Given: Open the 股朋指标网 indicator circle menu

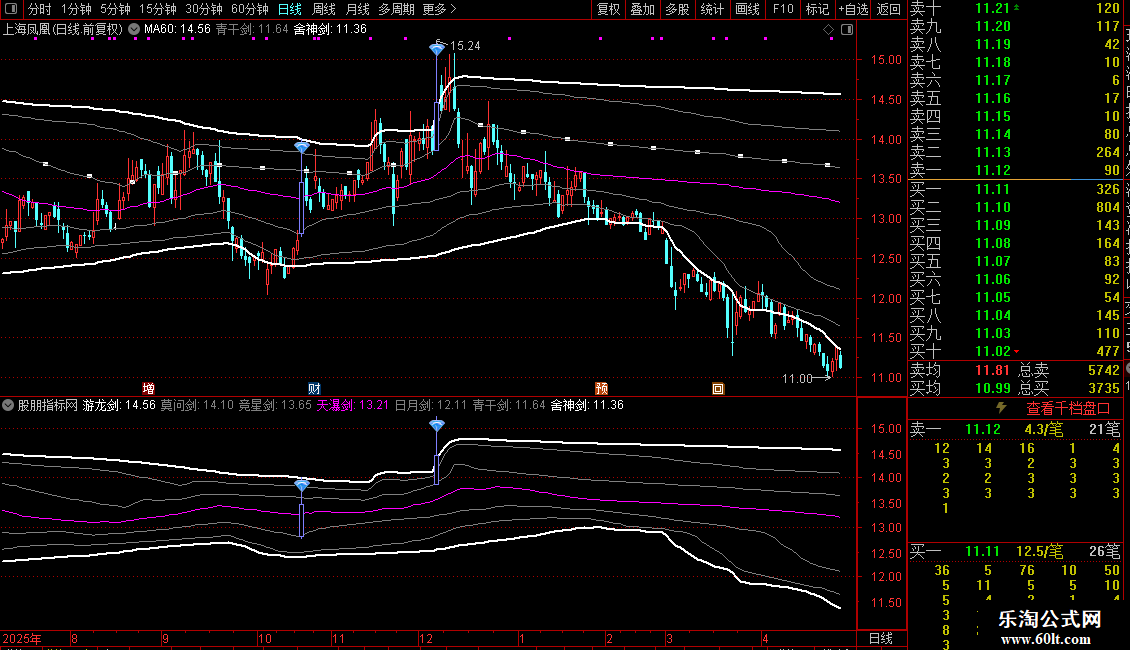Looking at the screenshot, I should point(8,405).
